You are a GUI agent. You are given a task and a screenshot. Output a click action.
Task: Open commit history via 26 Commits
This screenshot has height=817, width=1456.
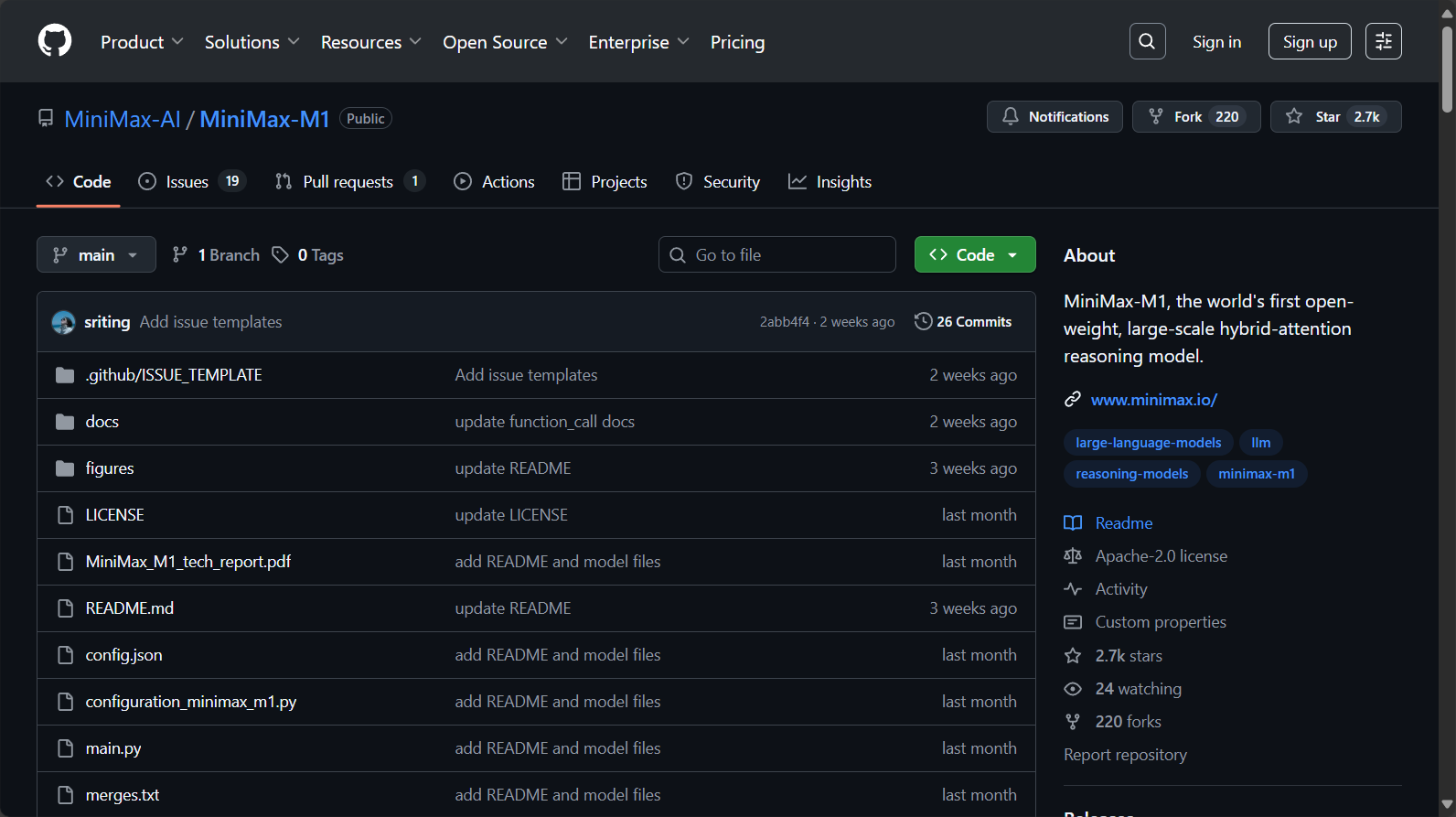coord(963,322)
